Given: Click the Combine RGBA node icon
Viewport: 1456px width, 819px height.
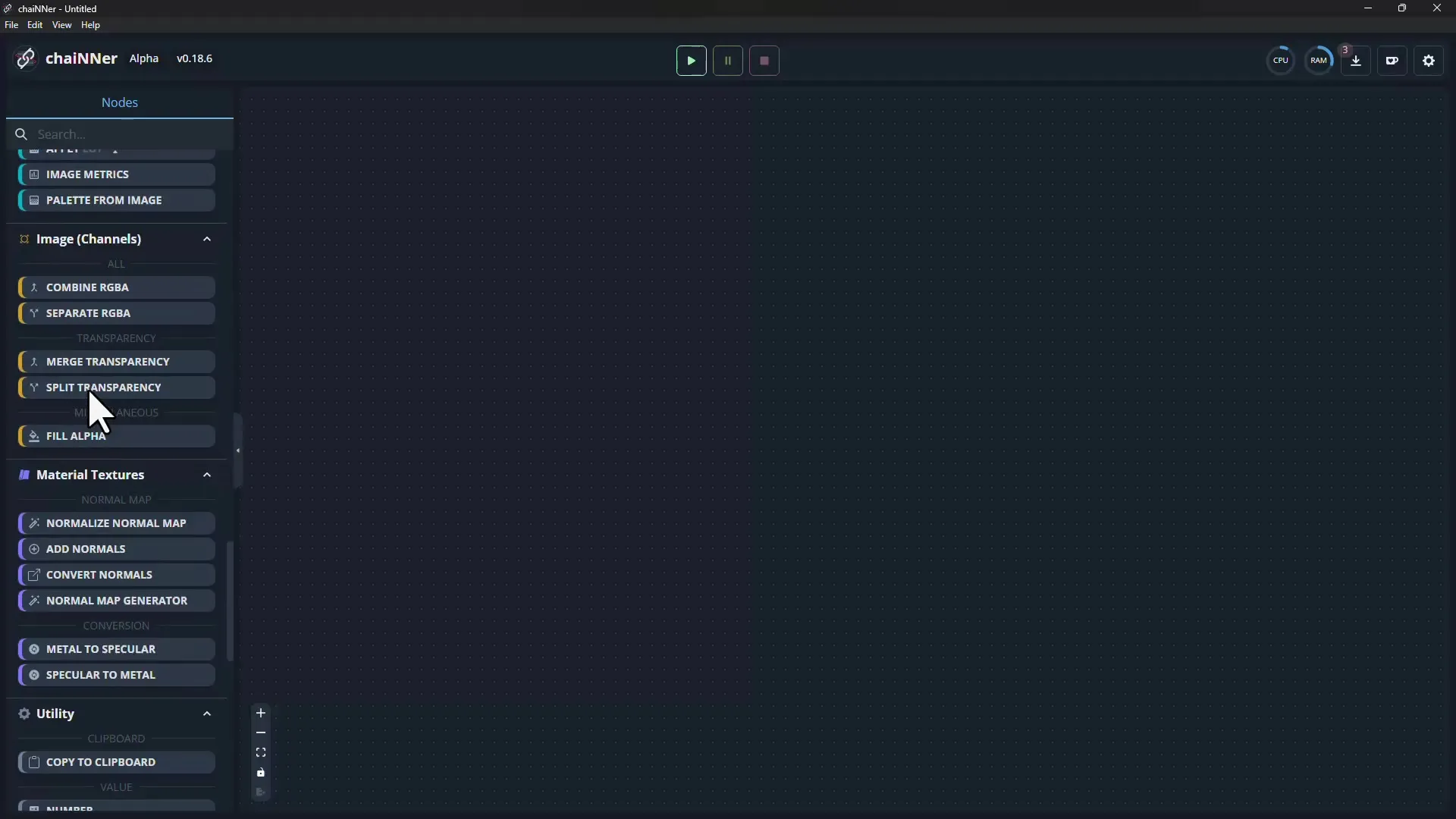Looking at the screenshot, I should pyautogui.click(x=33, y=287).
